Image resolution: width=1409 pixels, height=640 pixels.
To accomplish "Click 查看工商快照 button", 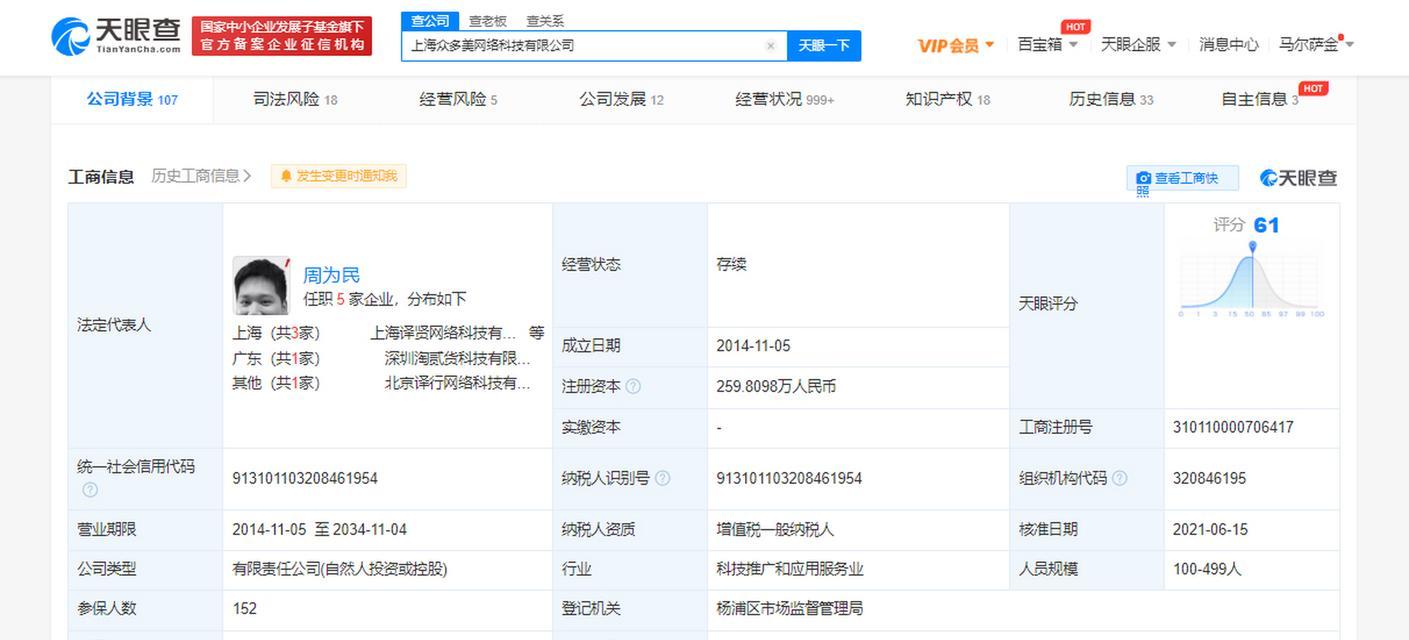I will tap(1183, 179).
